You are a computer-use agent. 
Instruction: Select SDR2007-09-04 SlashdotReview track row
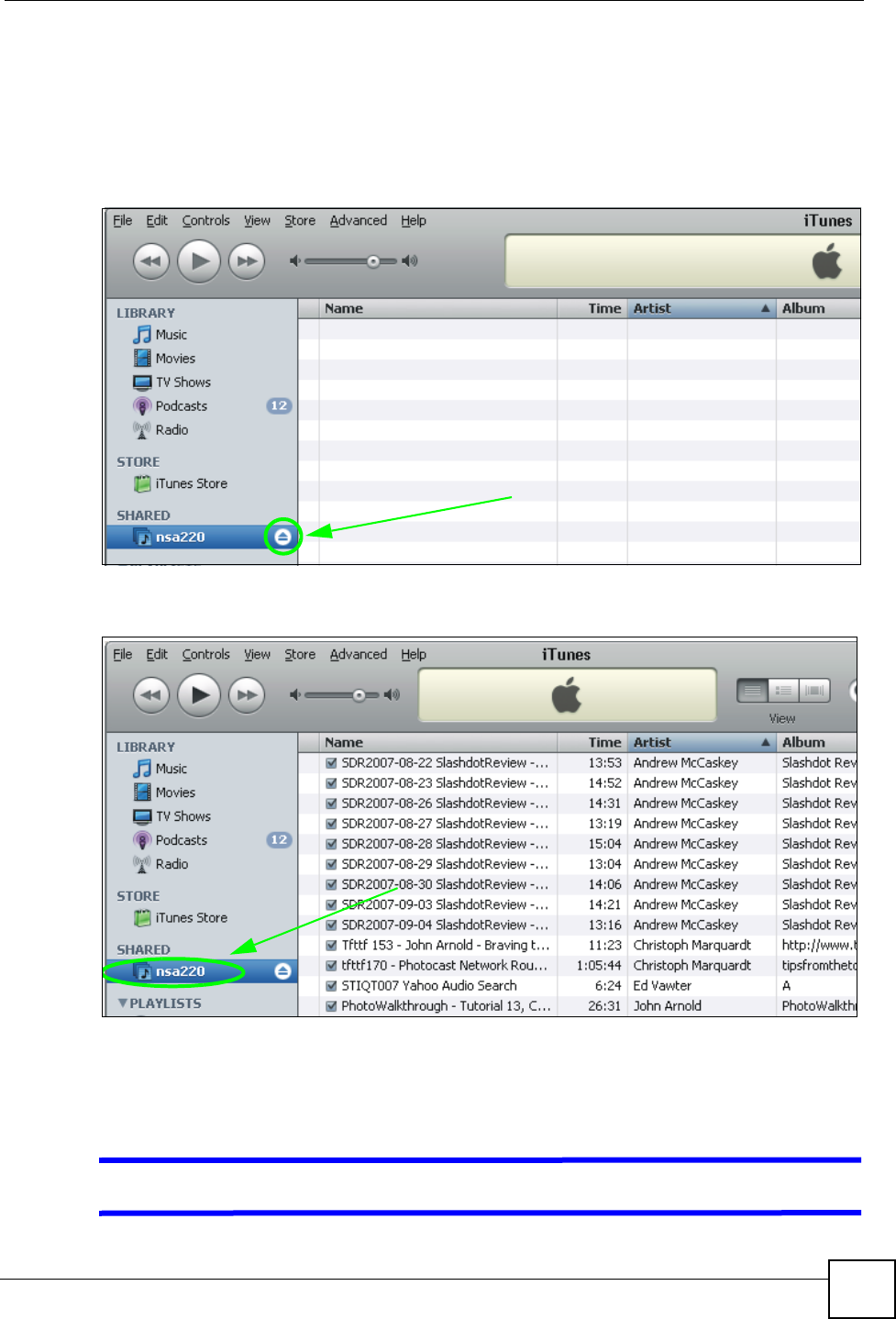(577, 925)
